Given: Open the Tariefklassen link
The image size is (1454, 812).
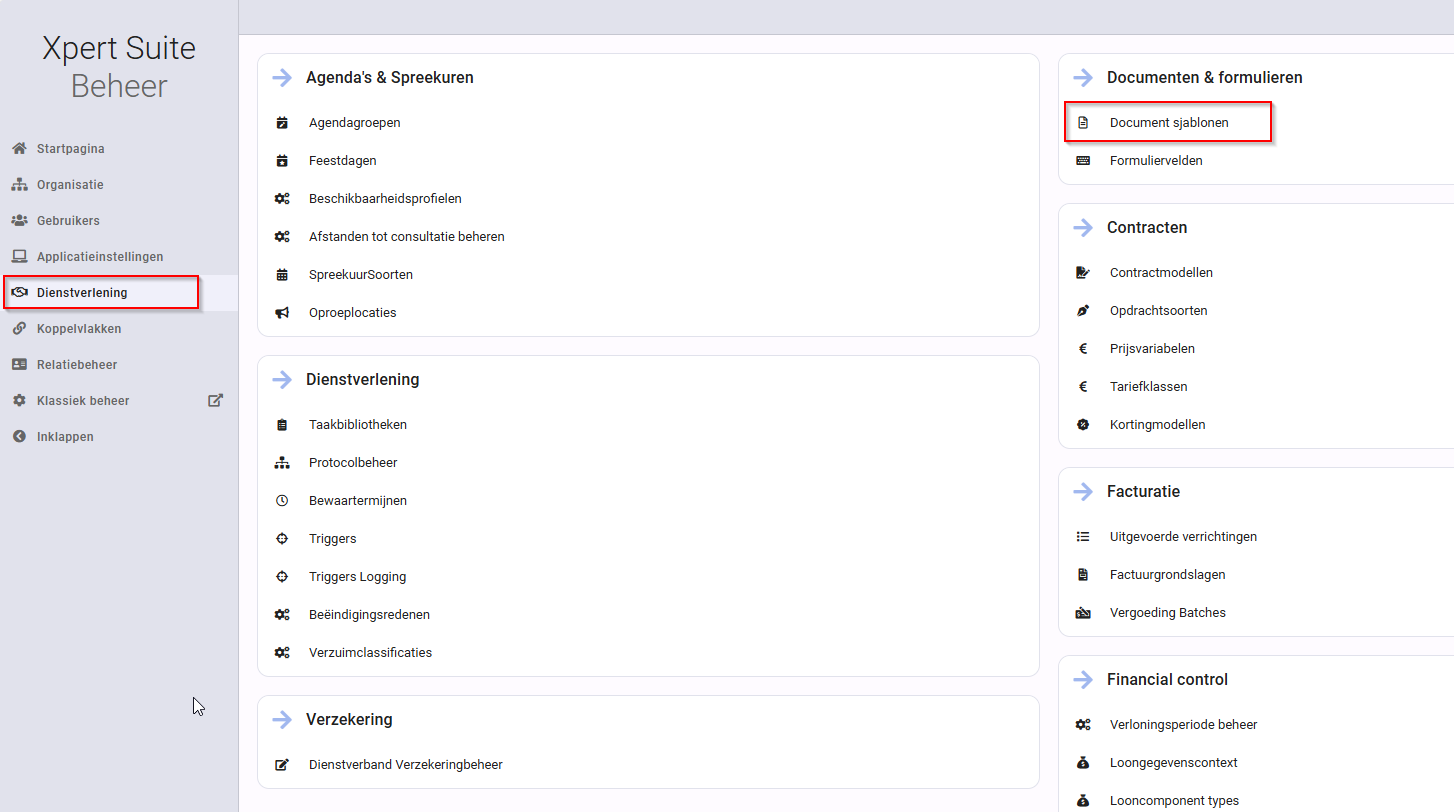Looking at the screenshot, I should (1148, 386).
